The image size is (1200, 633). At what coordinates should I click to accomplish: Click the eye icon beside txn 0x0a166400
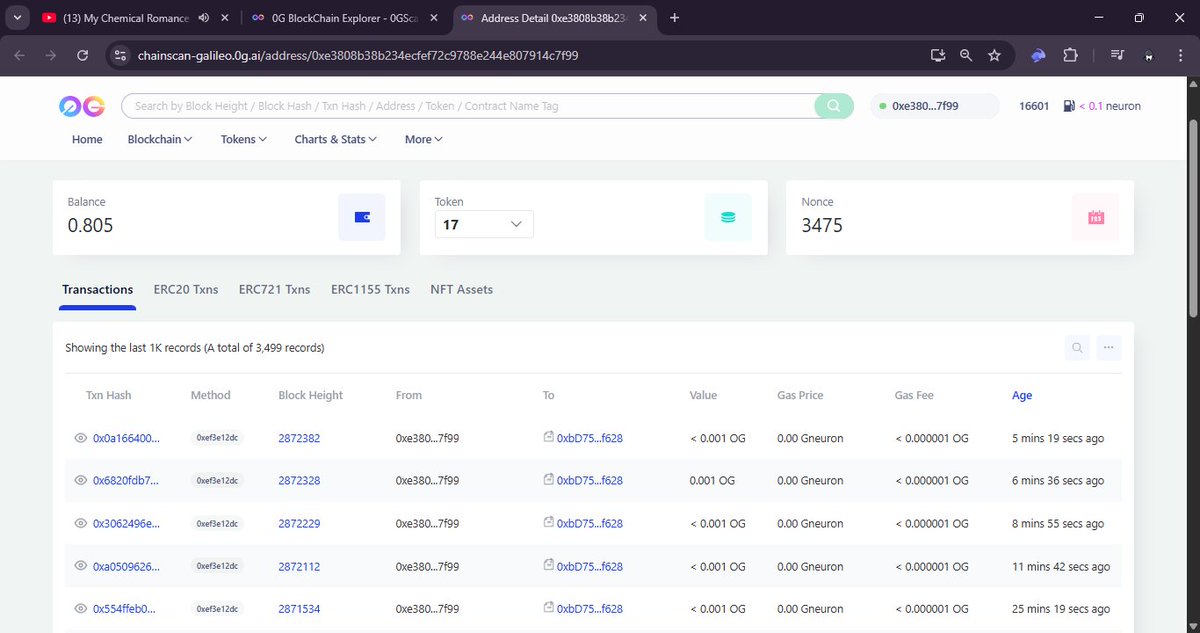(x=81, y=437)
